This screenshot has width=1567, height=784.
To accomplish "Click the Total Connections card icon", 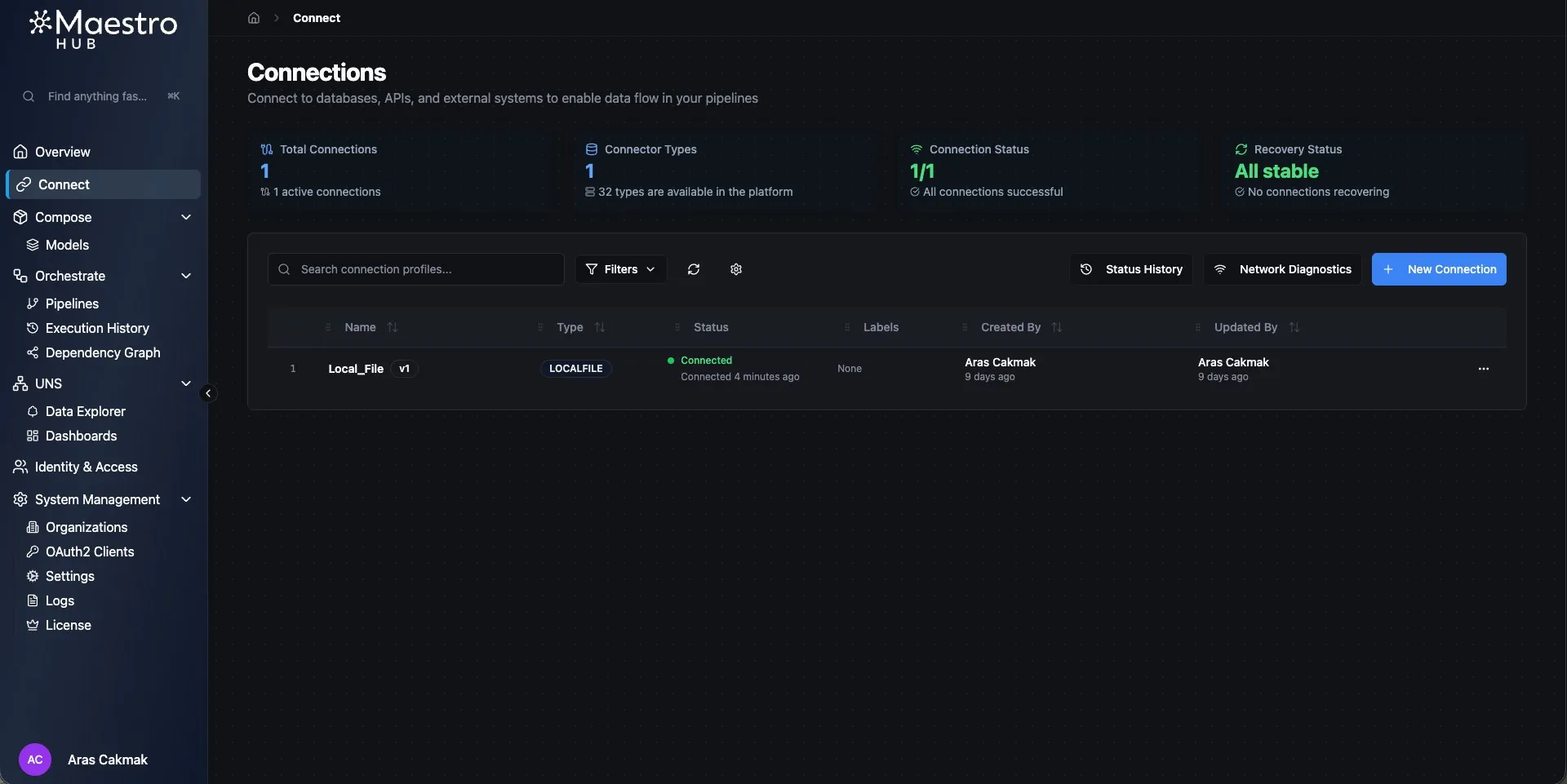I will click(267, 149).
